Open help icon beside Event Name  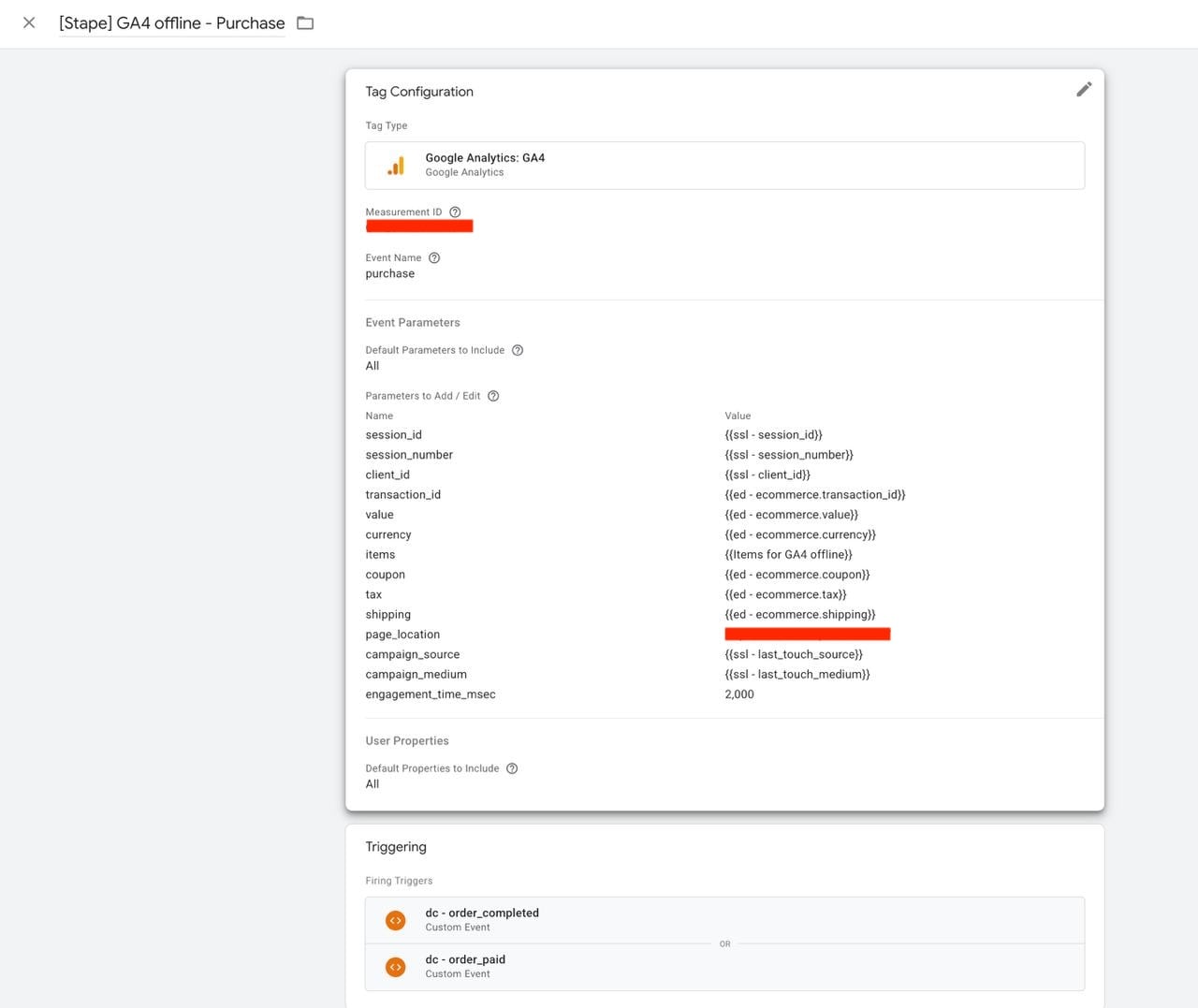[434, 258]
